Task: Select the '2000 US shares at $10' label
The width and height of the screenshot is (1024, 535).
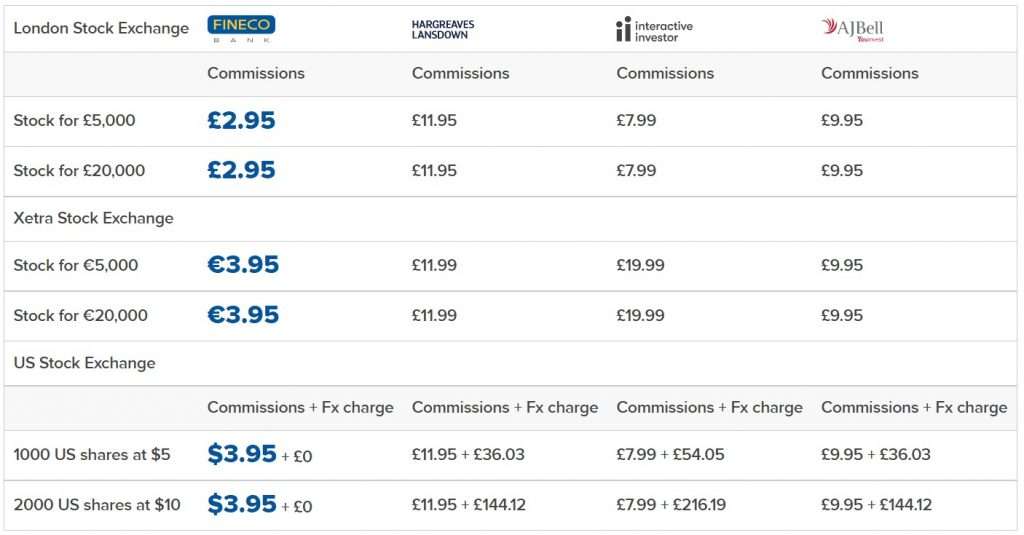Action: click(97, 504)
